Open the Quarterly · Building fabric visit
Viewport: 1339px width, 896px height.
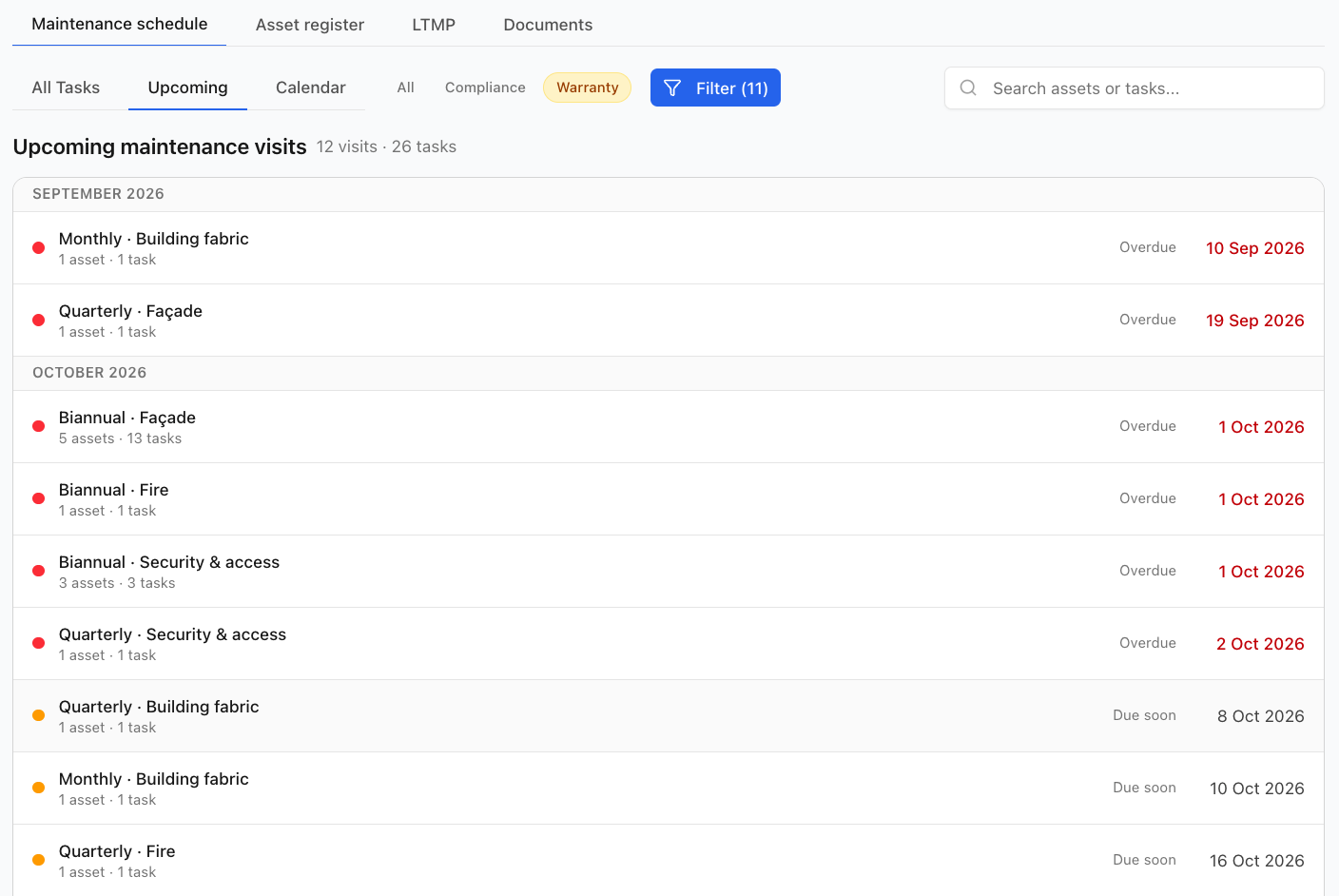click(669, 716)
